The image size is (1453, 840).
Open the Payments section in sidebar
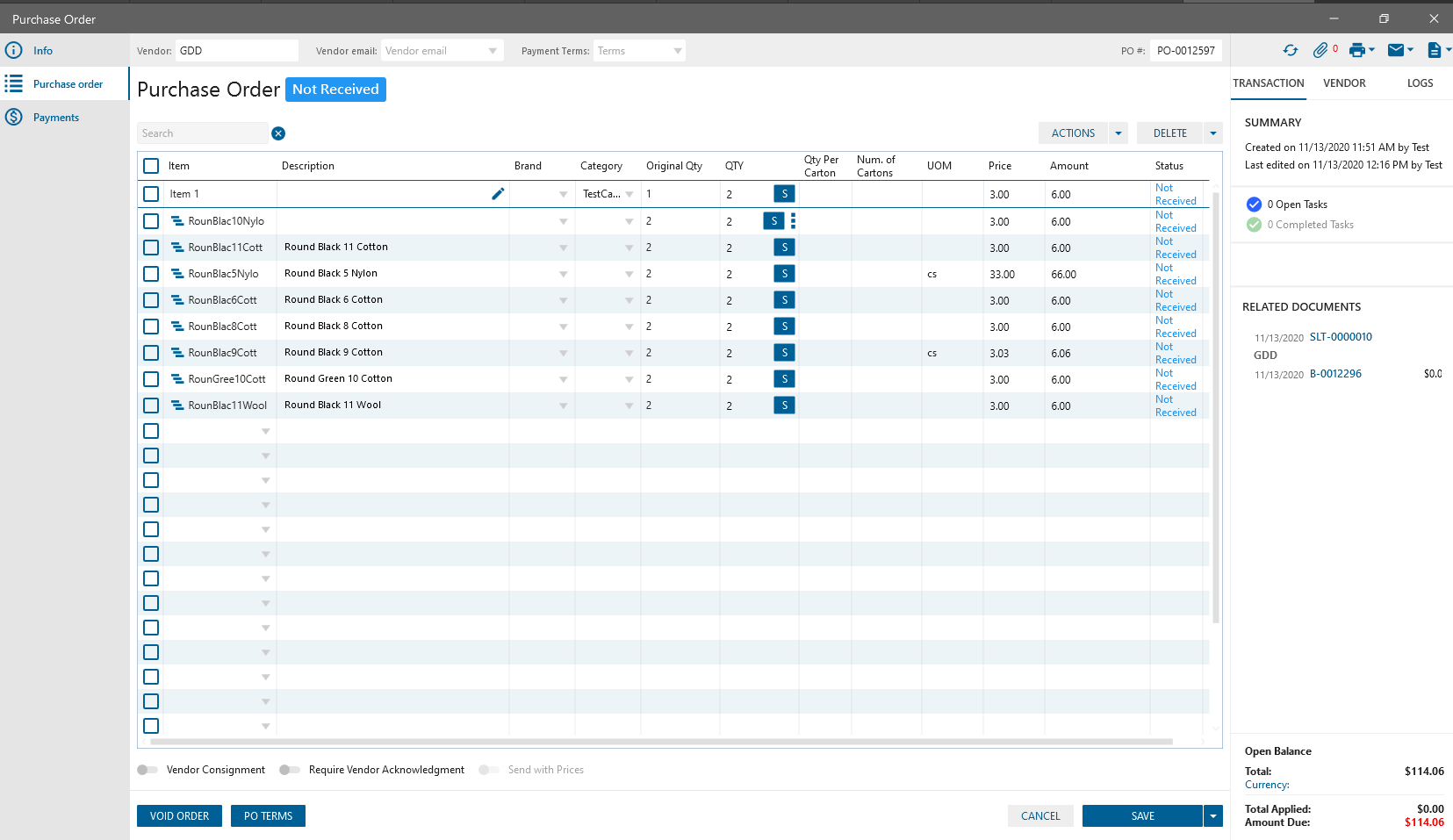point(56,118)
